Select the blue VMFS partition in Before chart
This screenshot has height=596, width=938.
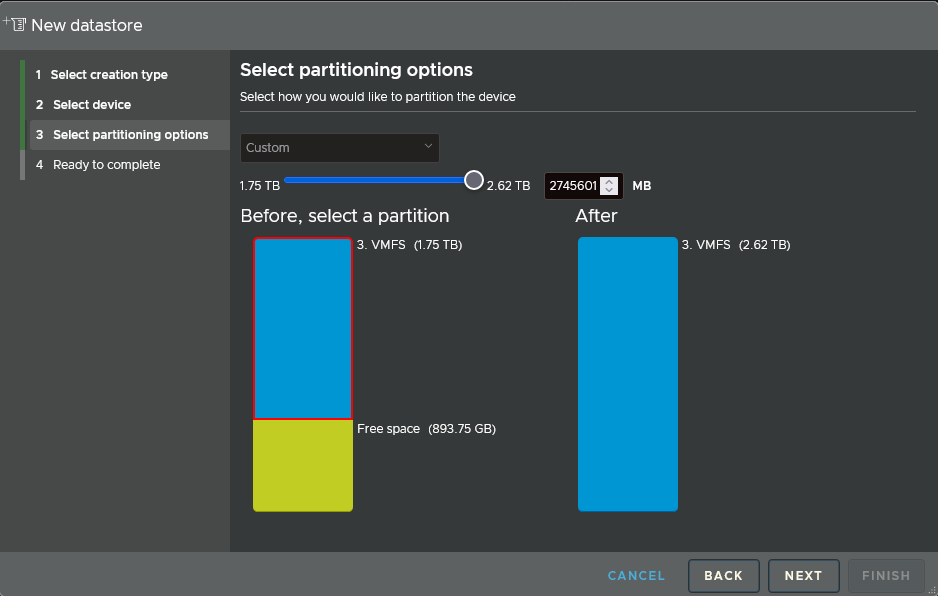[303, 327]
